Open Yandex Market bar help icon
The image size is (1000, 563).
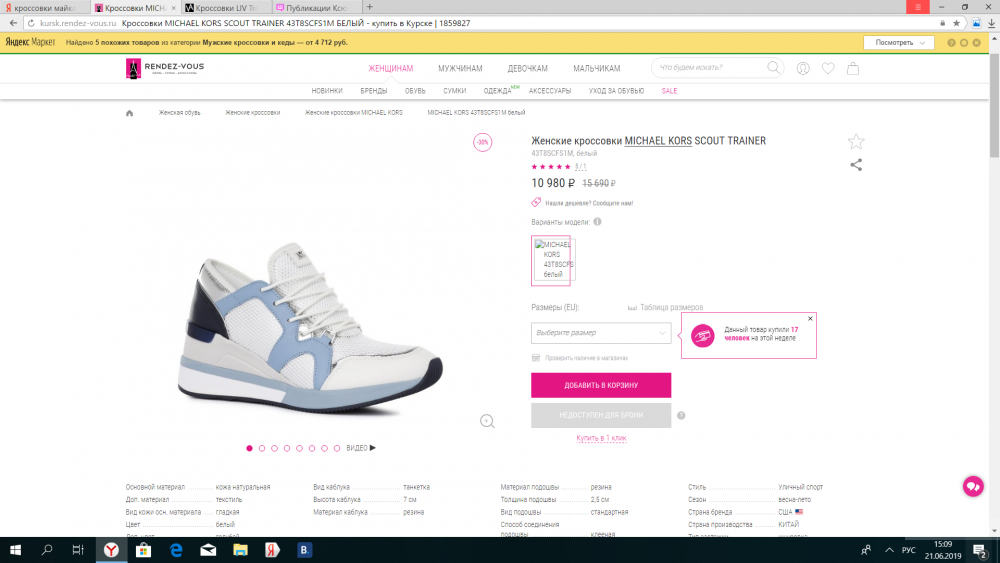coord(952,43)
